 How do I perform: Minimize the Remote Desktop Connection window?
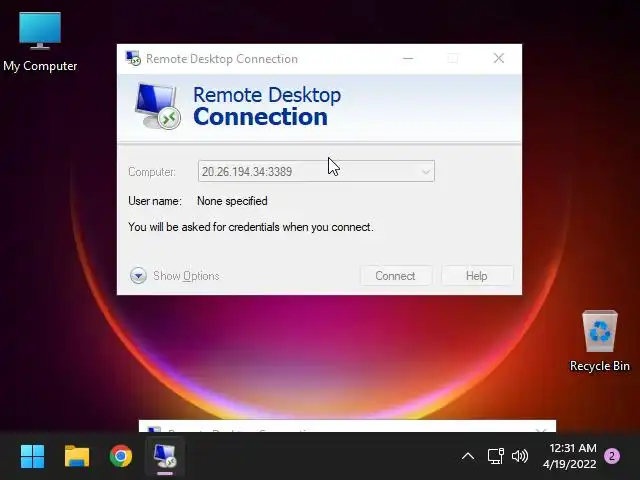(x=408, y=59)
